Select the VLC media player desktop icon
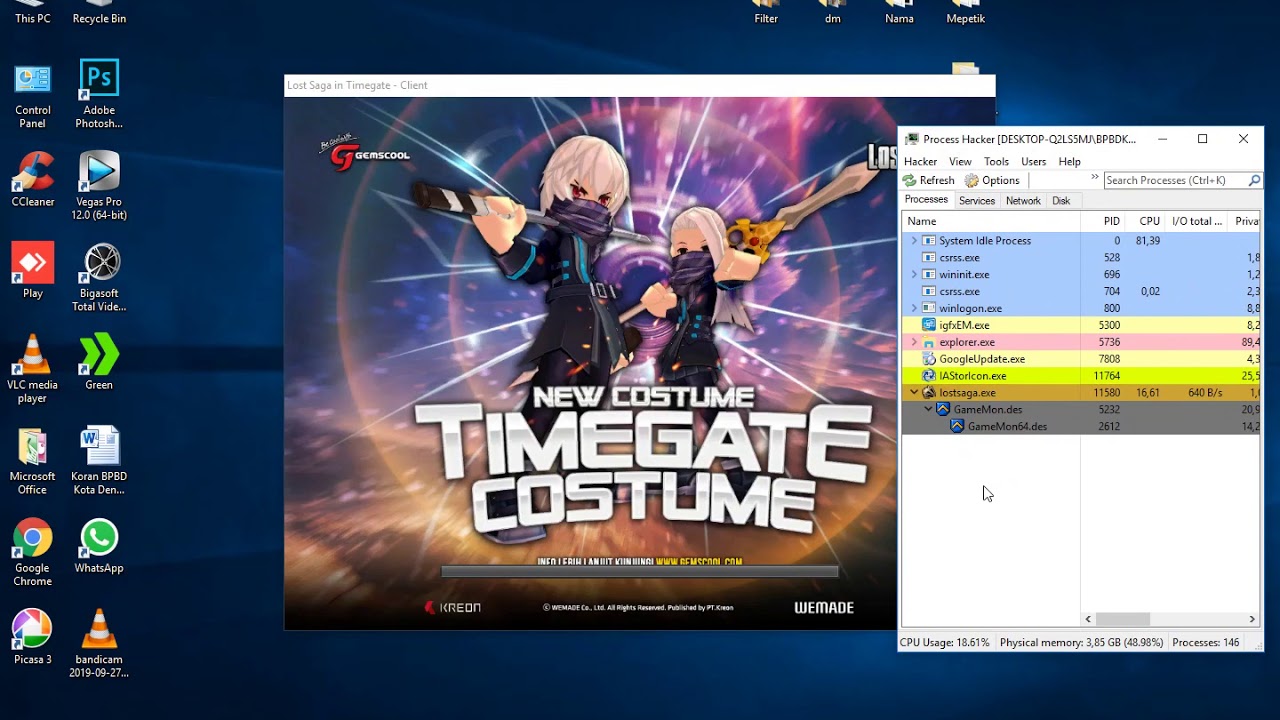This screenshot has height=720, width=1280. (32, 368)
